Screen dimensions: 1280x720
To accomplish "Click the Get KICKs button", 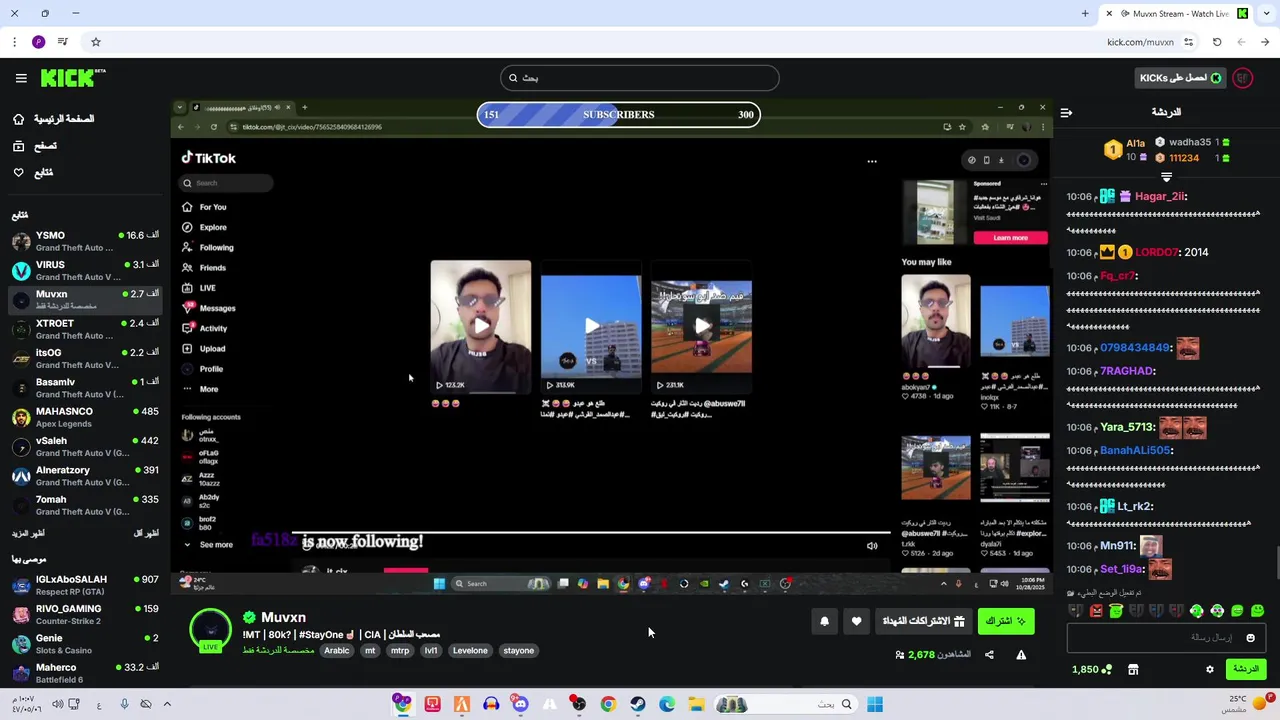I will pyautogui.click(x=1180, y=78).
